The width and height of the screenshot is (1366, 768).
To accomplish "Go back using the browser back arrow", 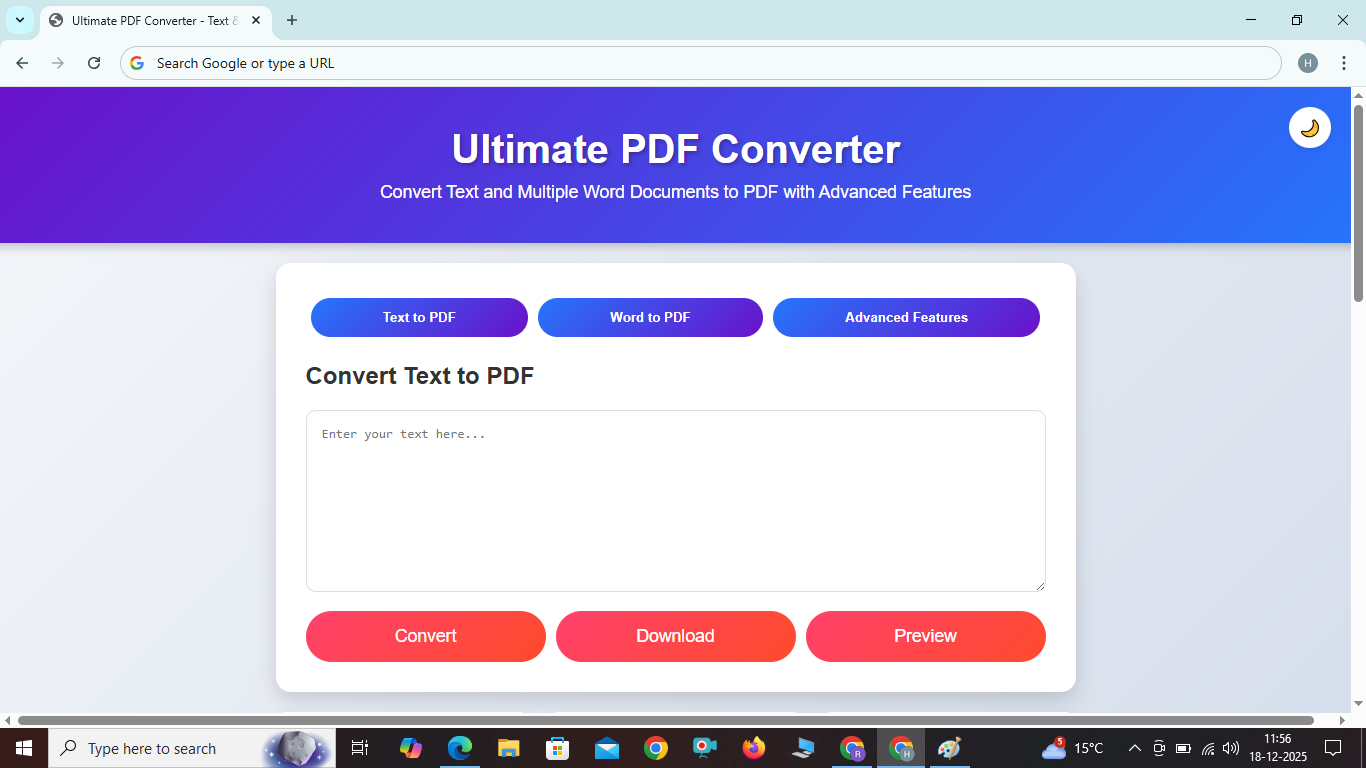I will point(22,62).
